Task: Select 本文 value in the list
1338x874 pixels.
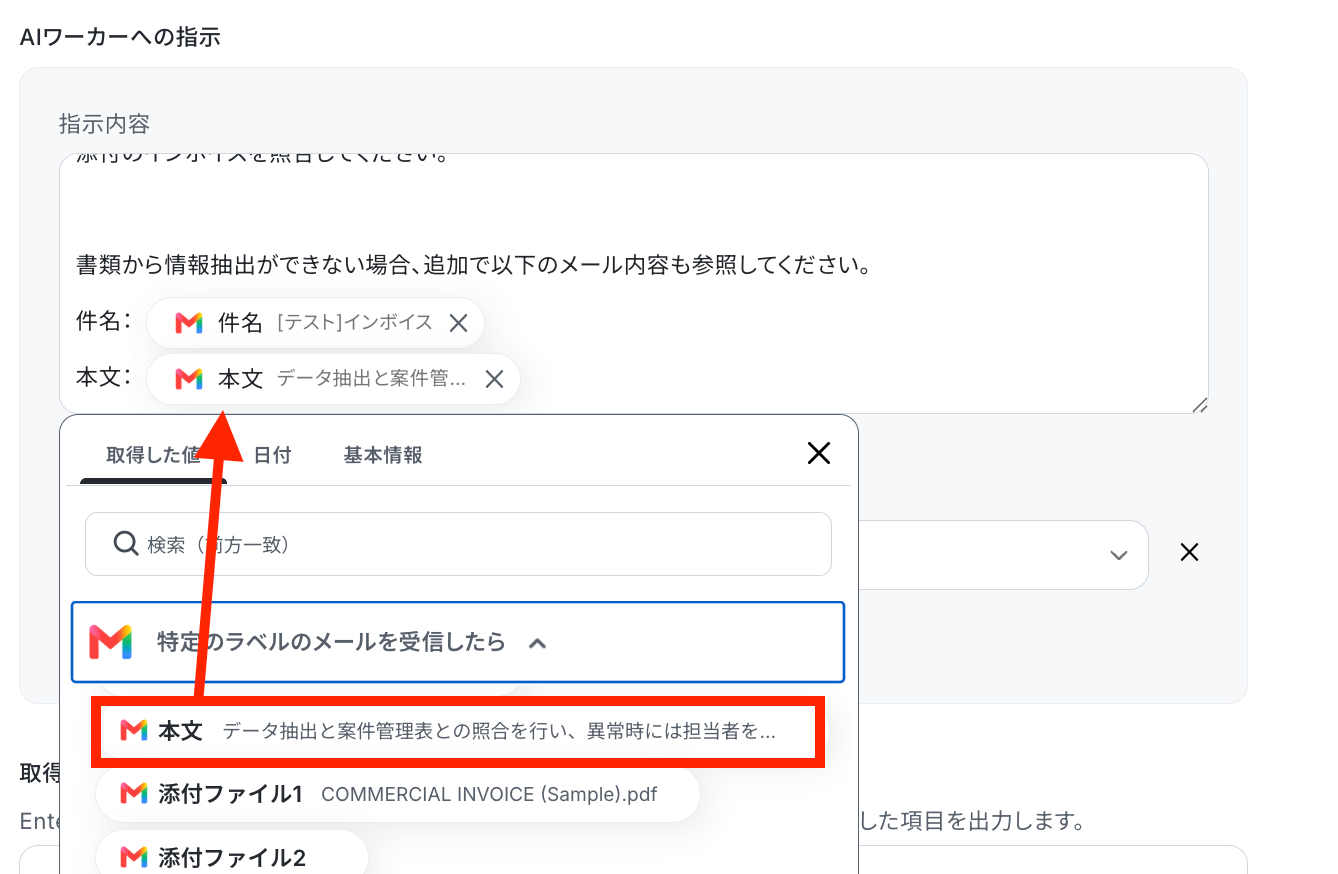Action: pyautogui.click(x=460, y=731)
